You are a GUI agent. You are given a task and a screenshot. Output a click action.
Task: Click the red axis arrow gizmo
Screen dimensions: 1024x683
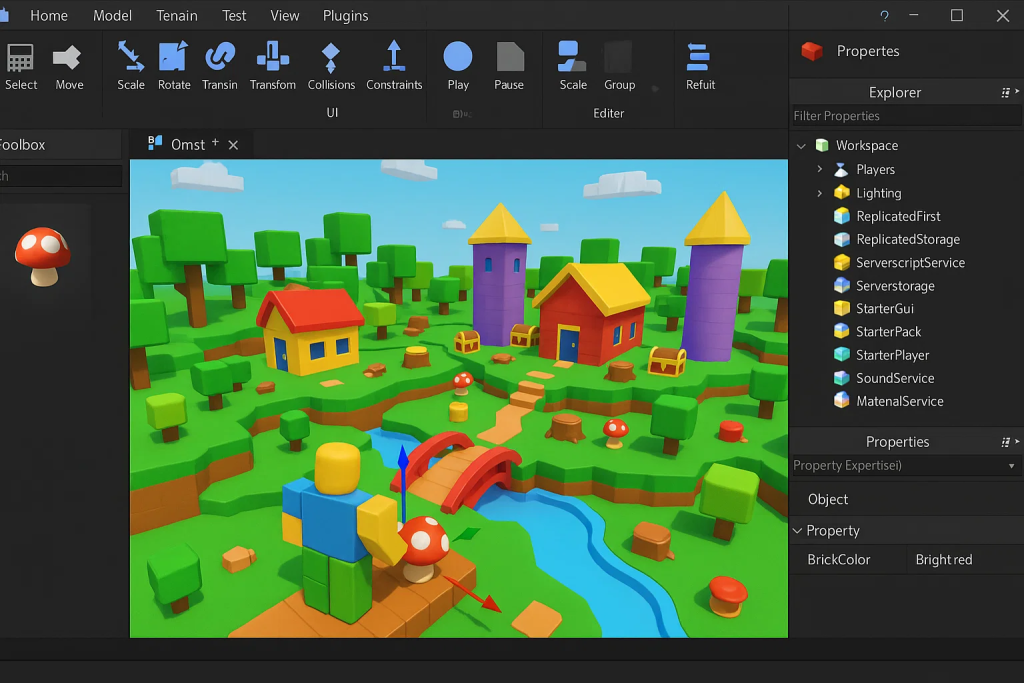coord(473,594)
